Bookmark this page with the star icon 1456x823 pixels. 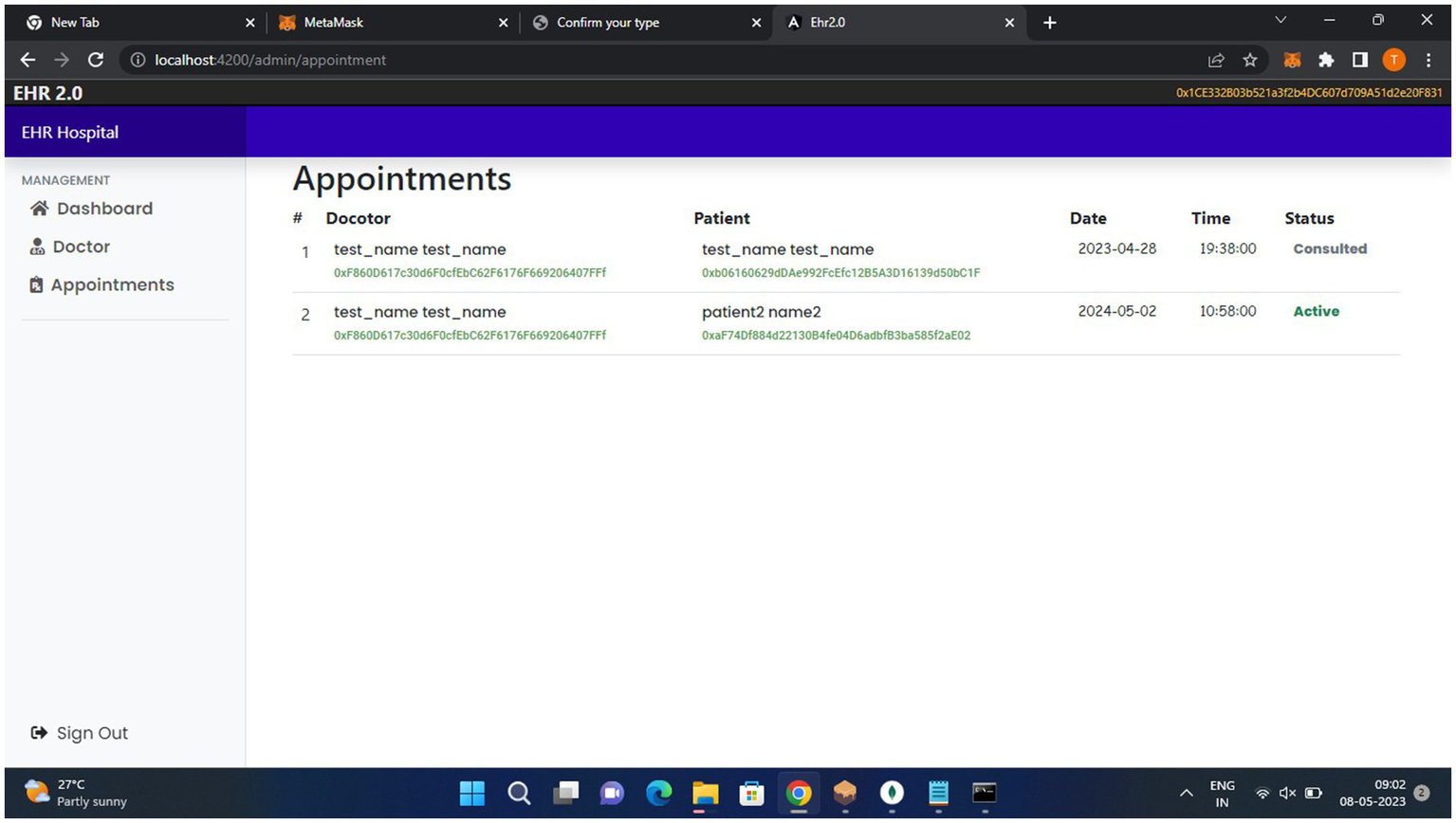(1249, 60)
